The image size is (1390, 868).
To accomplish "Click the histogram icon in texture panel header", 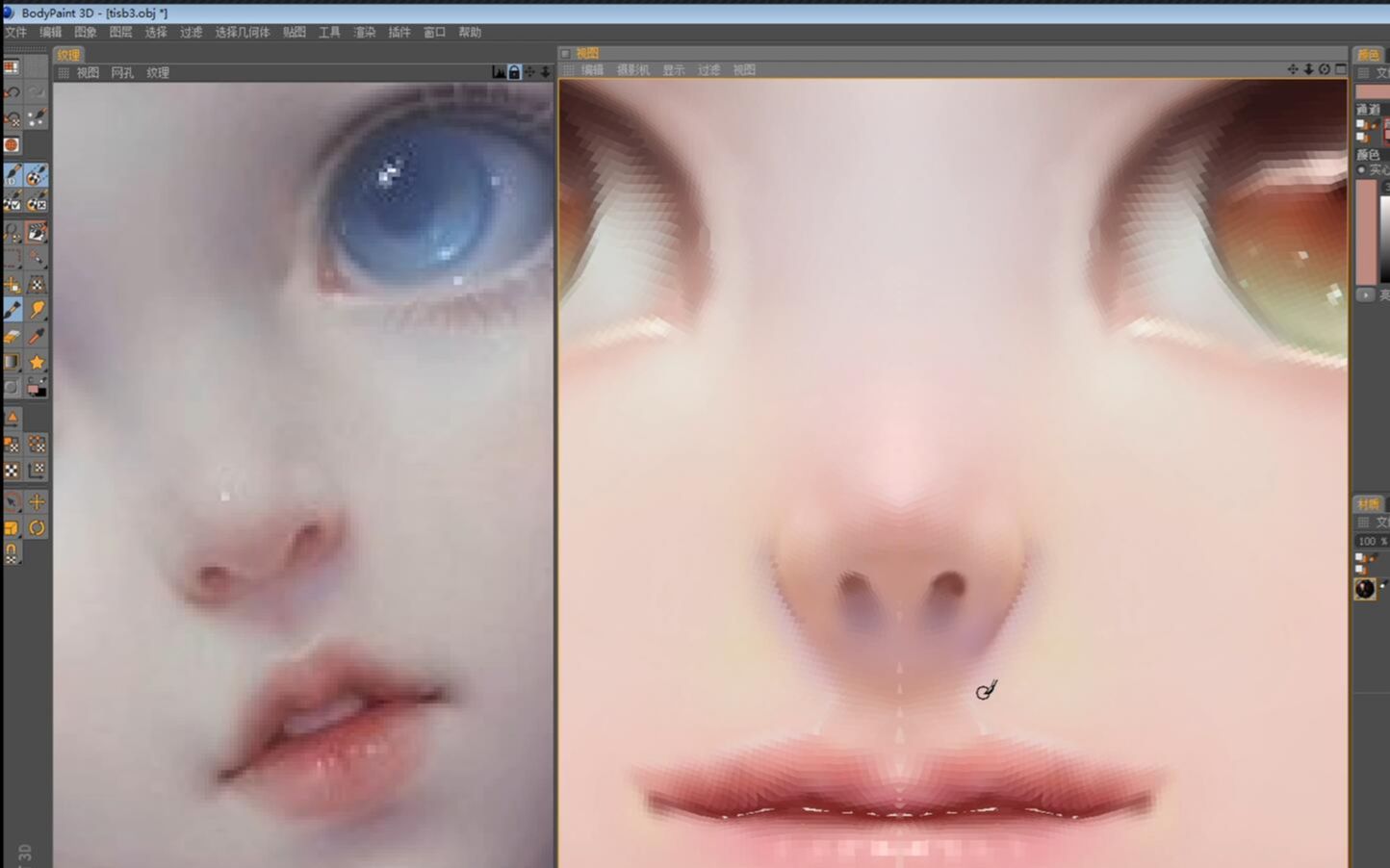I will point(499,72).
